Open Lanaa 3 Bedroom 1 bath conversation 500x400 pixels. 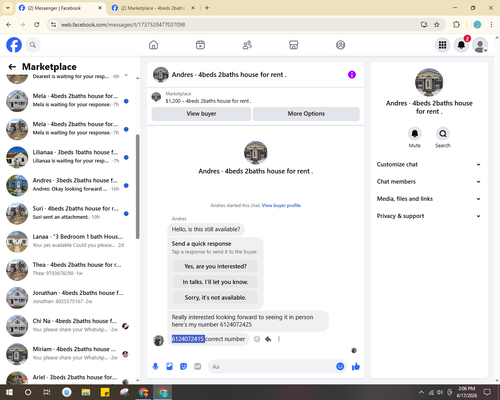pos(68,241)
